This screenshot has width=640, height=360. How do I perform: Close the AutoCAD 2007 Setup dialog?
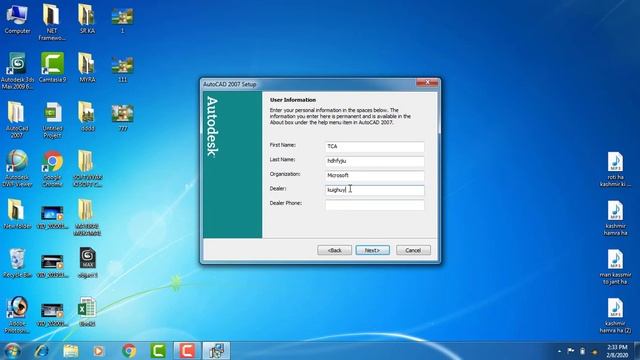[x=427, y=83]
